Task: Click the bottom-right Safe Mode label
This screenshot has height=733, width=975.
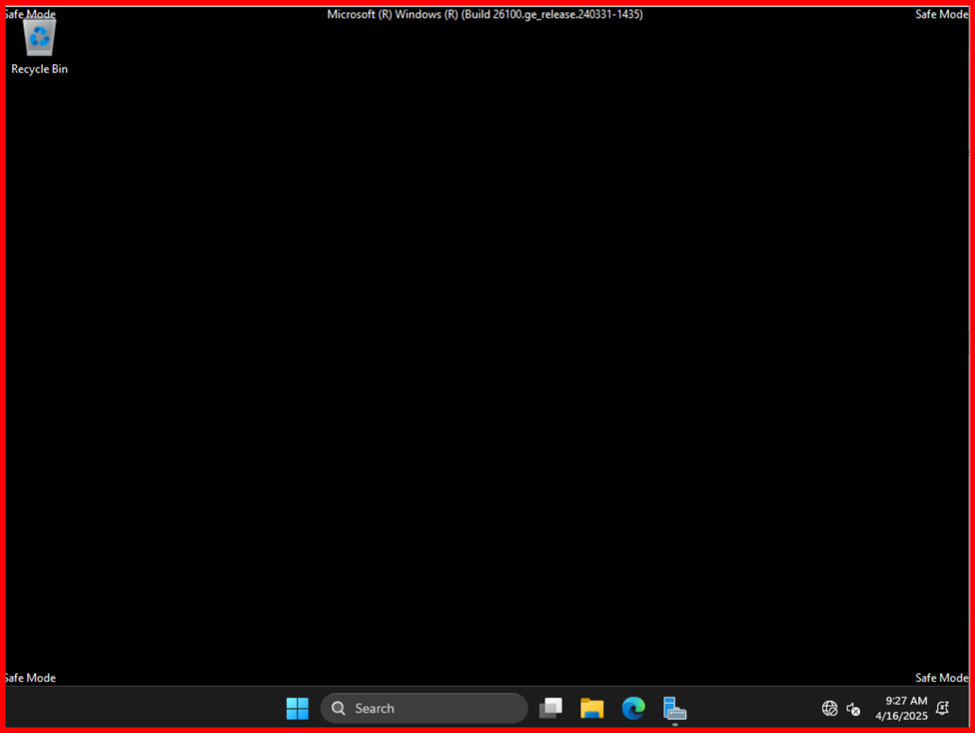Action: 941,678
